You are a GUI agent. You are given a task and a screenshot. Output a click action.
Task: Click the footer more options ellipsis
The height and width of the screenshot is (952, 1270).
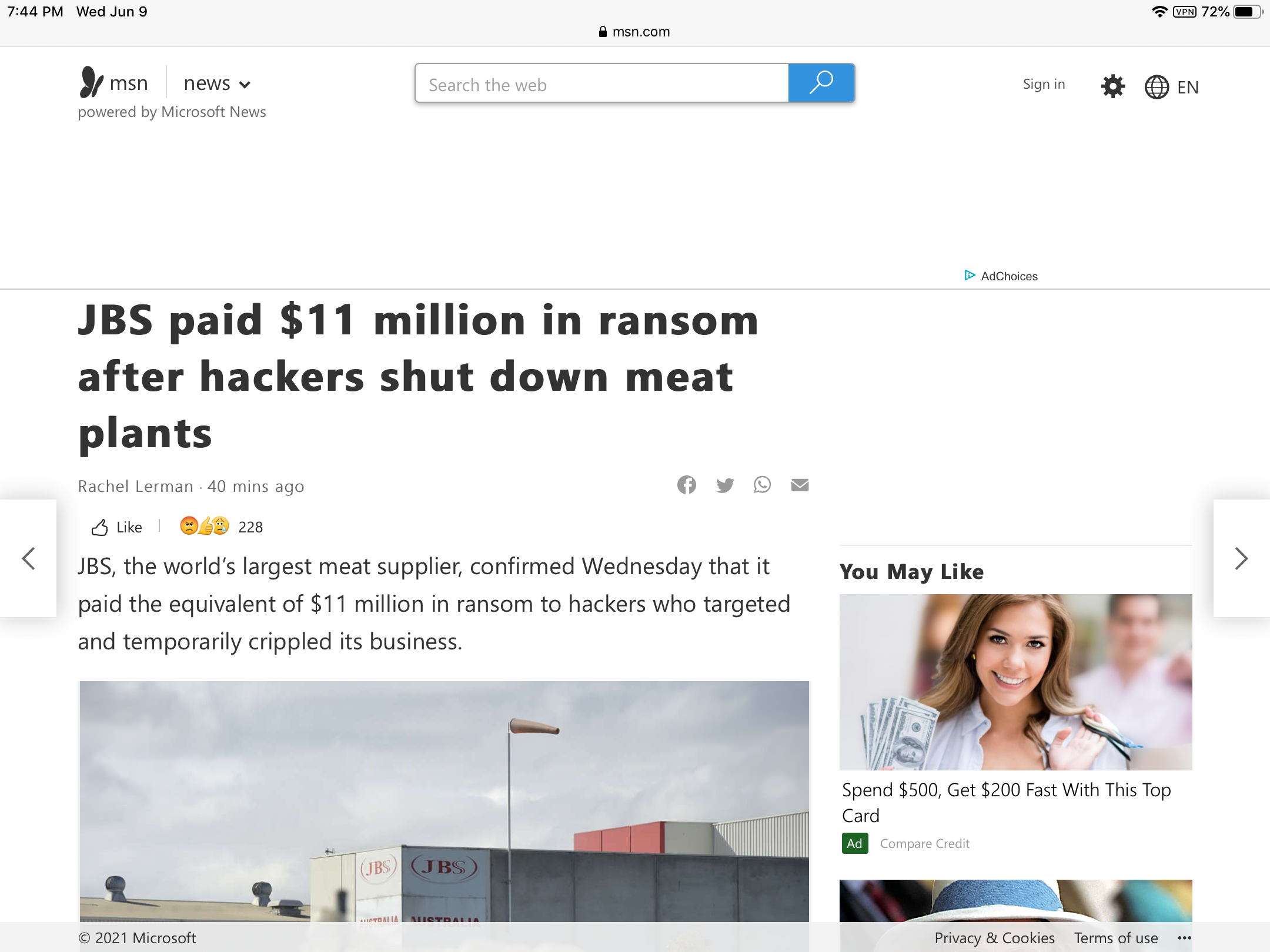click(1185, 938)
